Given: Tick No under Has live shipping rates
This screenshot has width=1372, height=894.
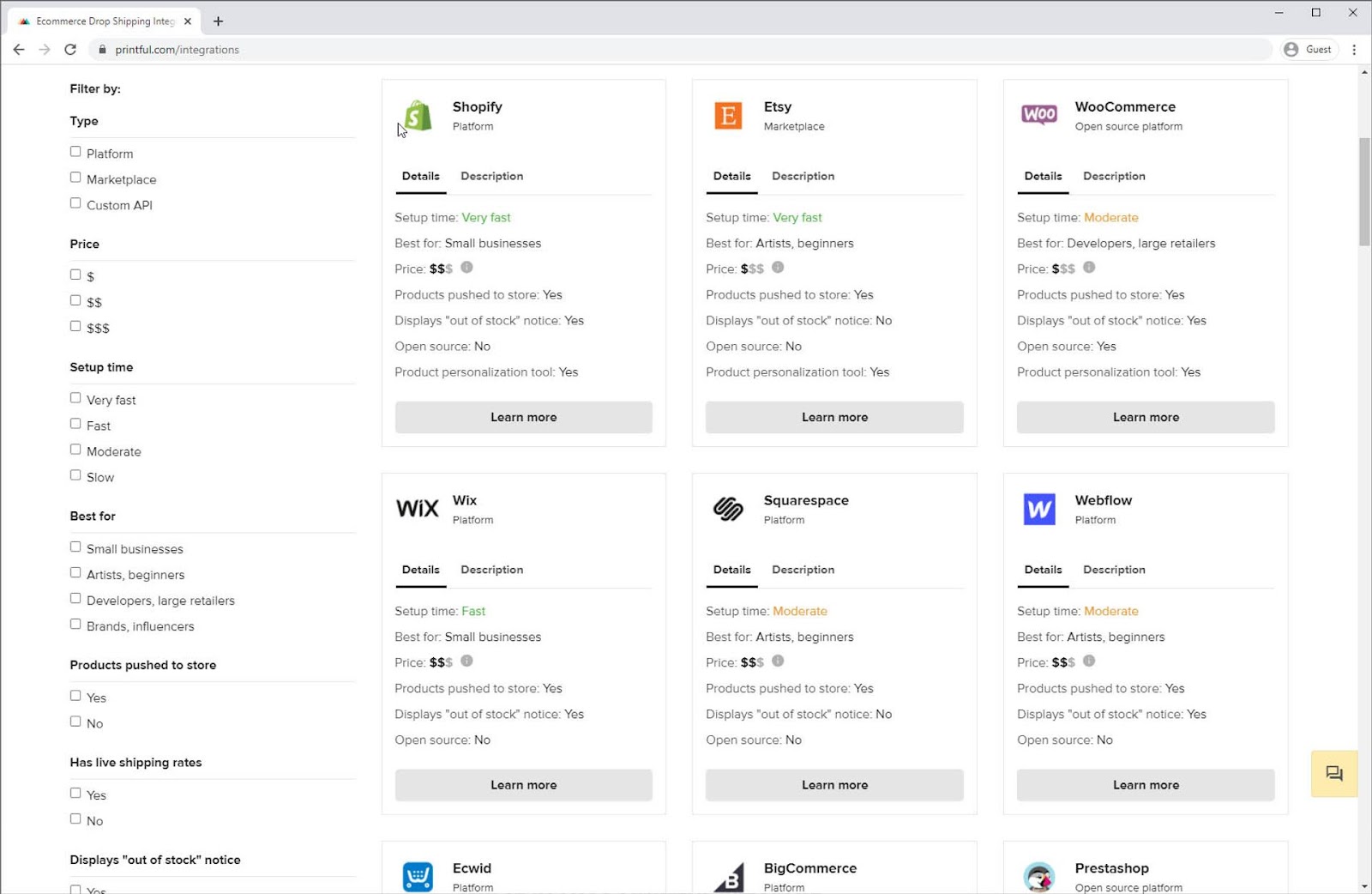Looking at the screenshot, I should (75, 818).
